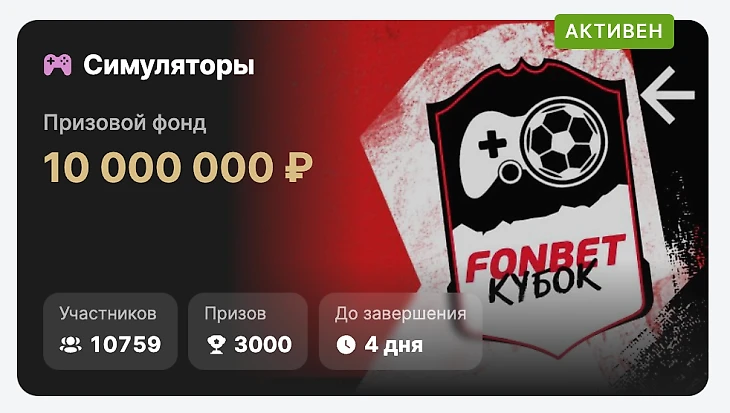Click the participant count 10759

[x=126, y=345]
